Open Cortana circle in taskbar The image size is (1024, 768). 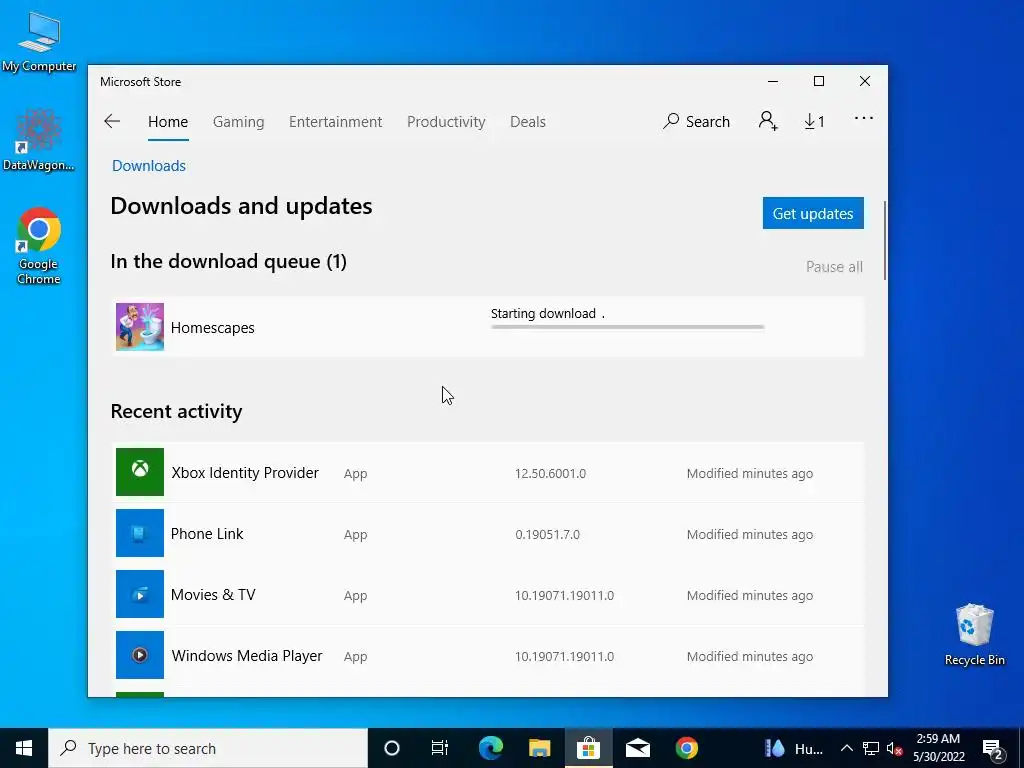click(x=392, y=748)
